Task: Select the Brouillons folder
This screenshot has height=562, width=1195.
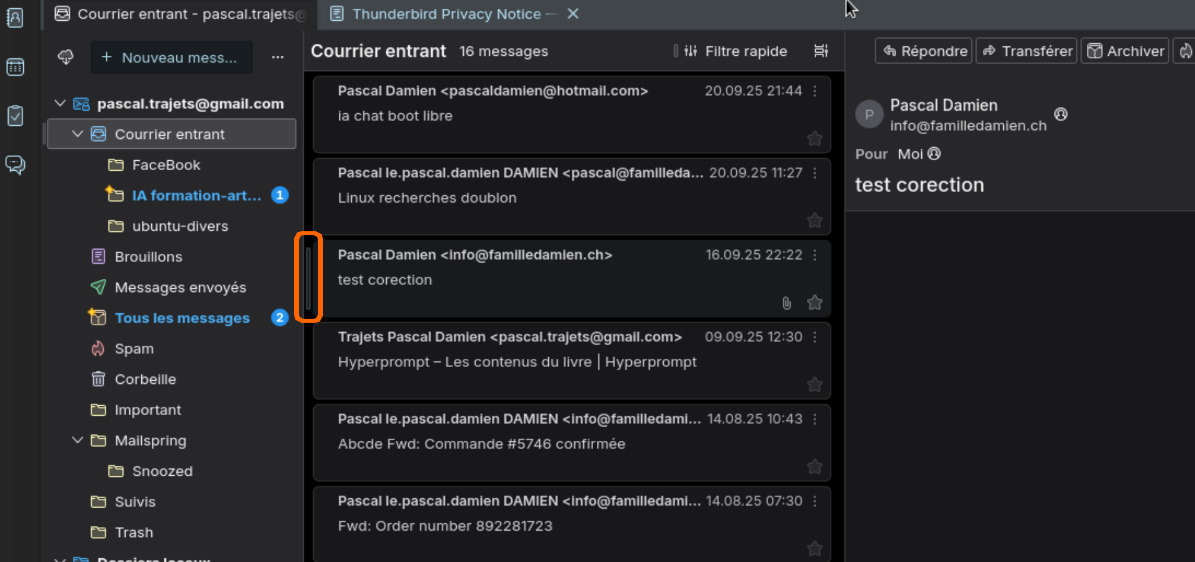Action: [148, 257]
